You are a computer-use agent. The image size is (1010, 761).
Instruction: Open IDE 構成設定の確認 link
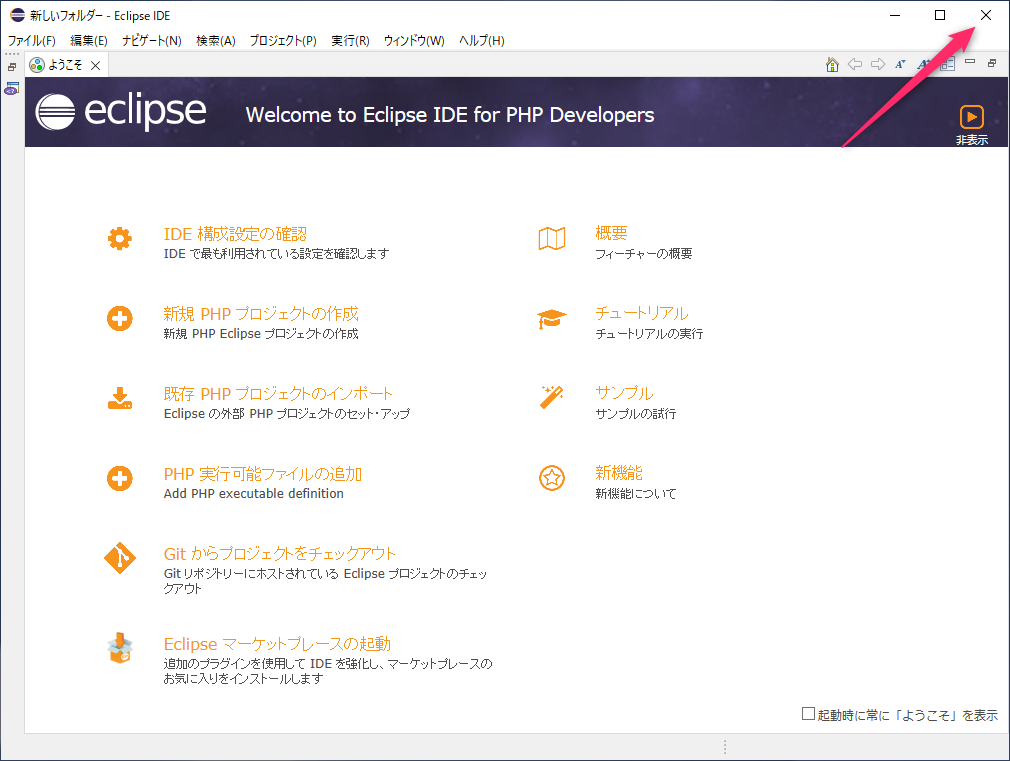pos(235,234)
